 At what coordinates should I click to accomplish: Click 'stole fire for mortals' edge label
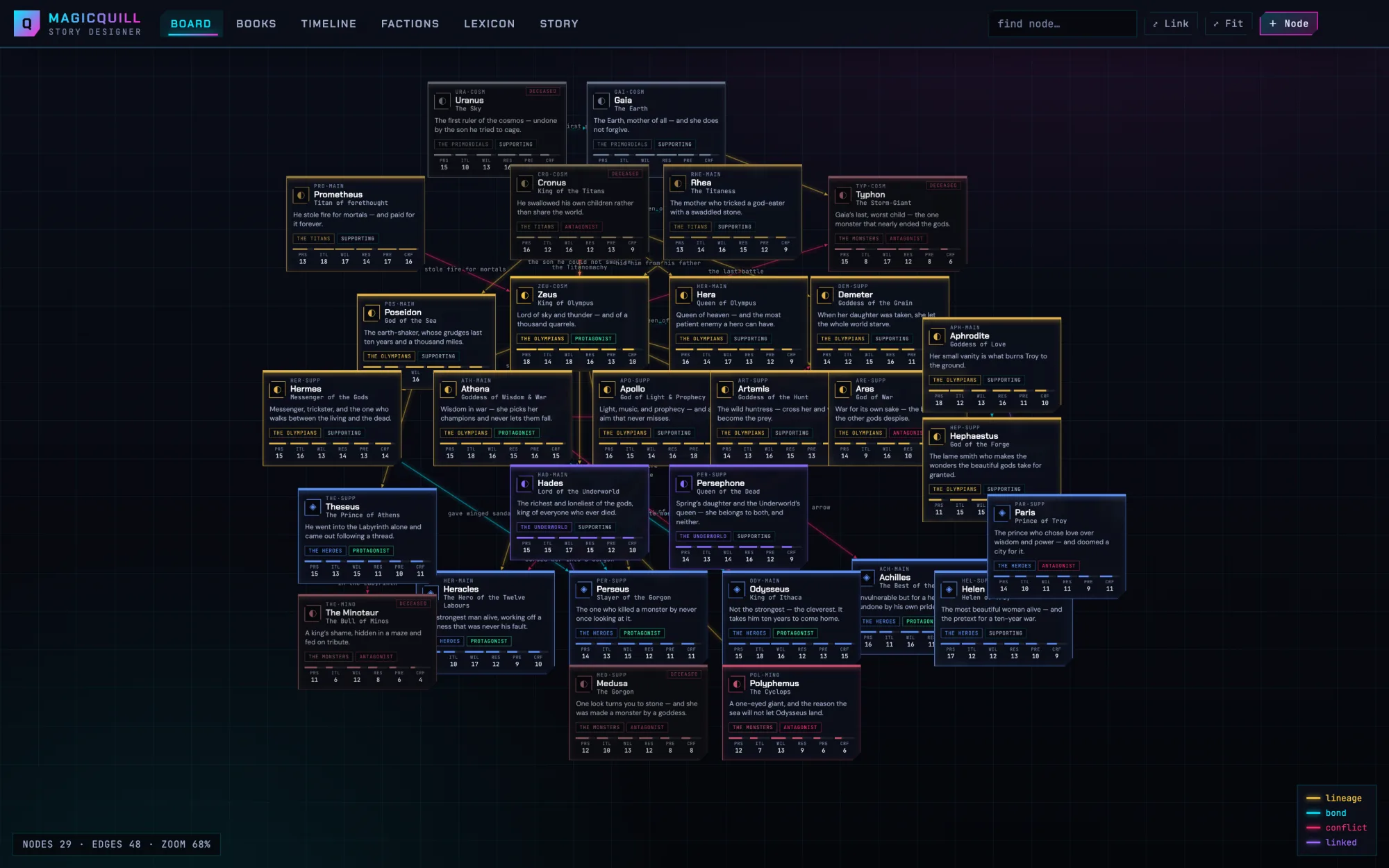(465, 269)
